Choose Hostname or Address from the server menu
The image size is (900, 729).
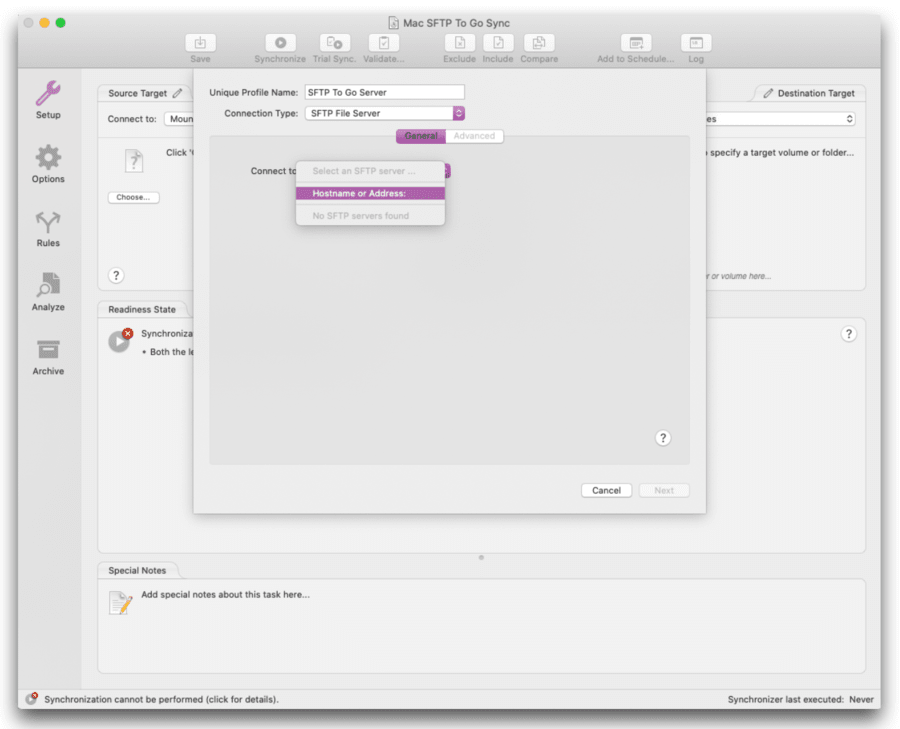(x=370, y=193)
